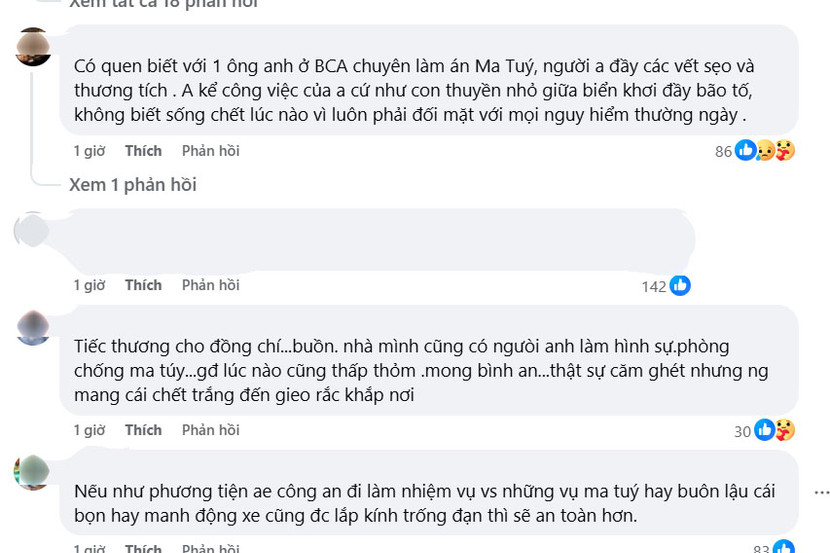The height and width of the screenshot is (553, 830).
Task: Open profile picture of BCA comment author
Action: click(x=34, y=47)
